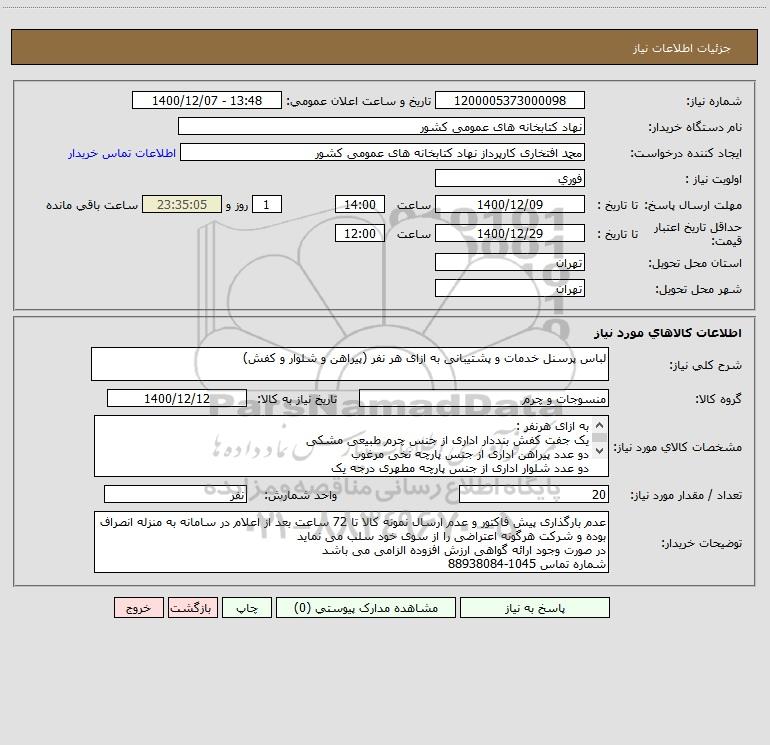
Task: Click the announcement date field 1400/12/07 - 13:48
Action: pyautogui.click(x=207, y=100)
